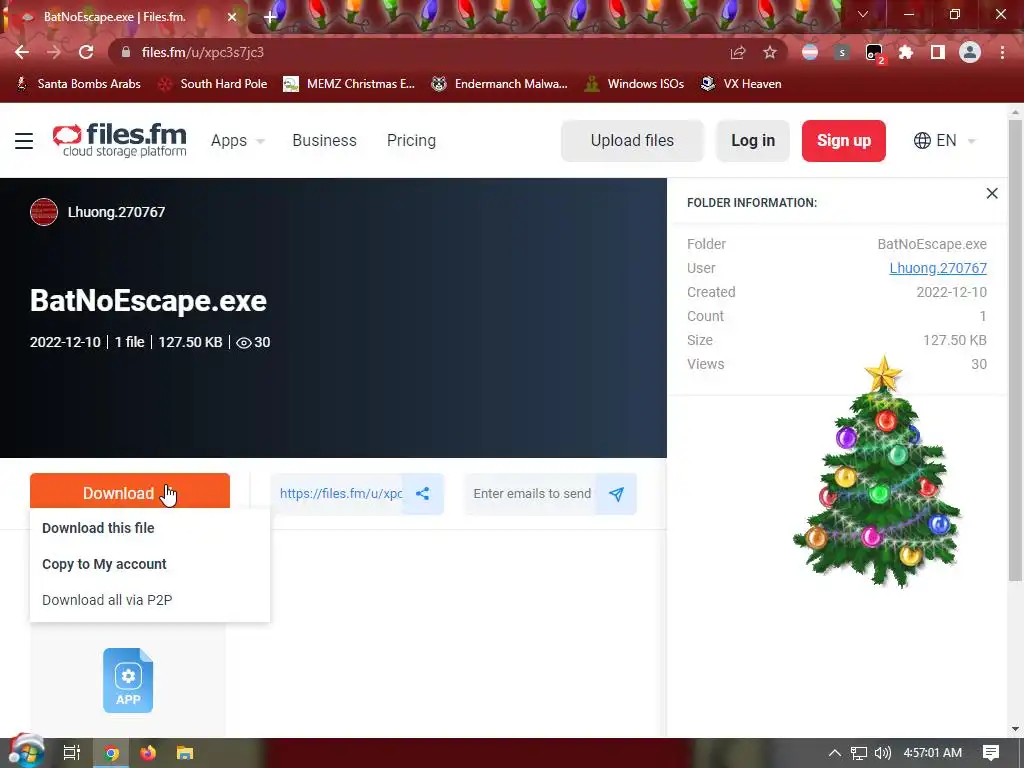Close Folder Information panel
The height and width of the screenshot is (768, 1024).
click(992, 193)
